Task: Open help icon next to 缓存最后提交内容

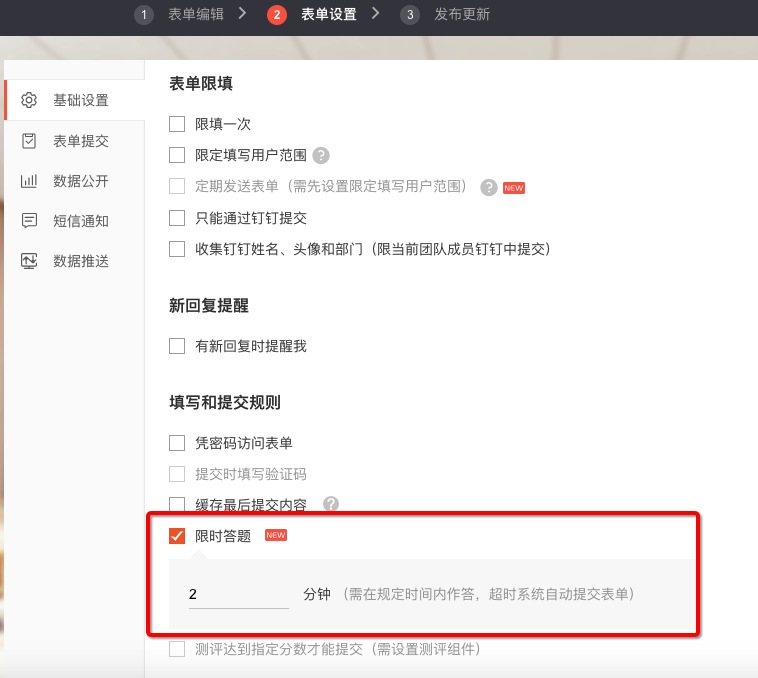Action: (x=331, y=504)
